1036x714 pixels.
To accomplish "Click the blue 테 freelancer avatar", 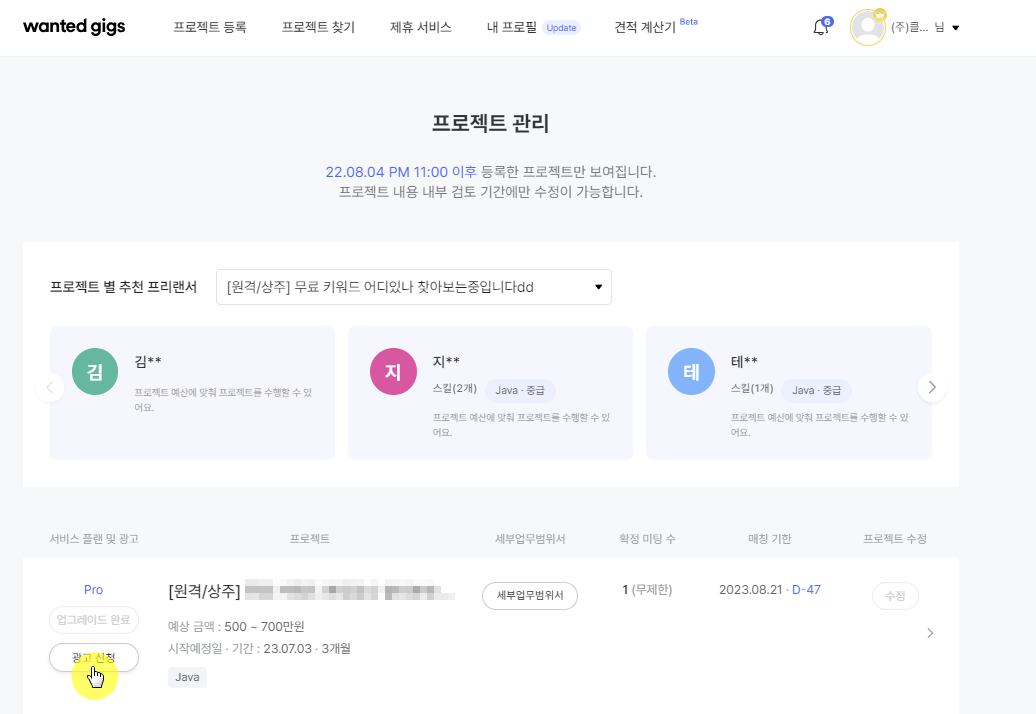I will click(691, 373).
